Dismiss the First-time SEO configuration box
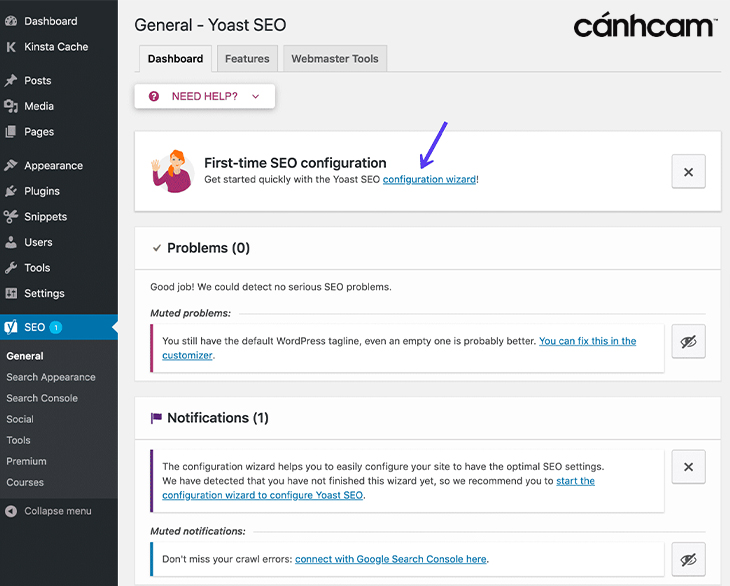The image size is (730, 586). 689,172
